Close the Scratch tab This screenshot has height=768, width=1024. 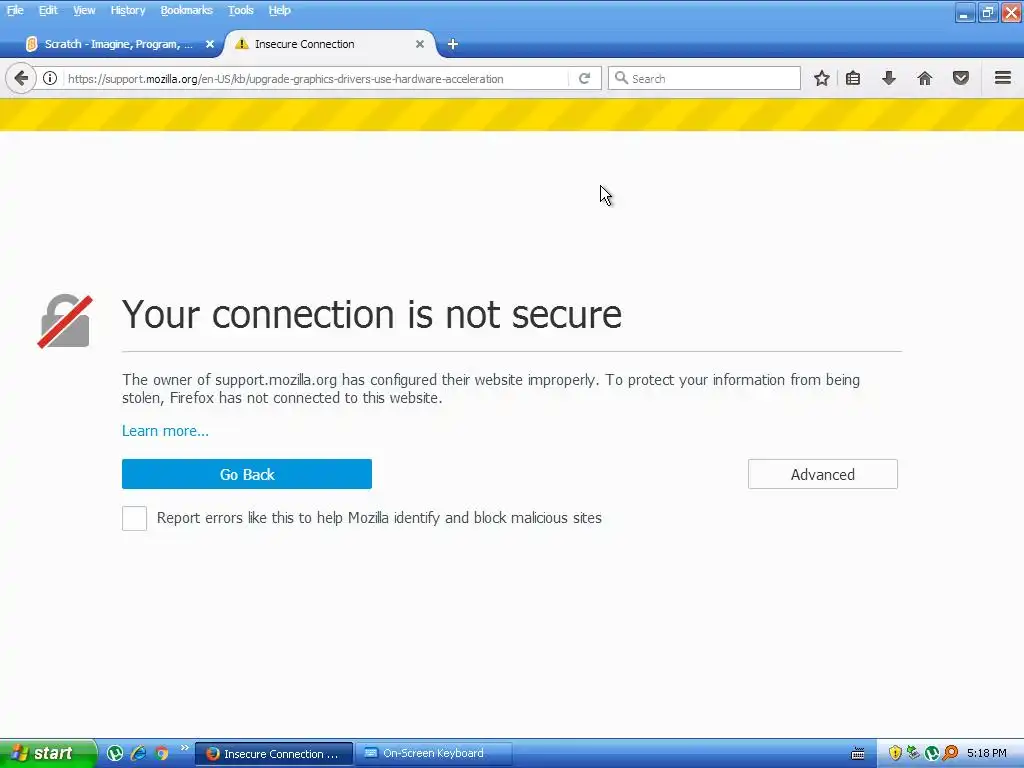click(x=210, y=44)
